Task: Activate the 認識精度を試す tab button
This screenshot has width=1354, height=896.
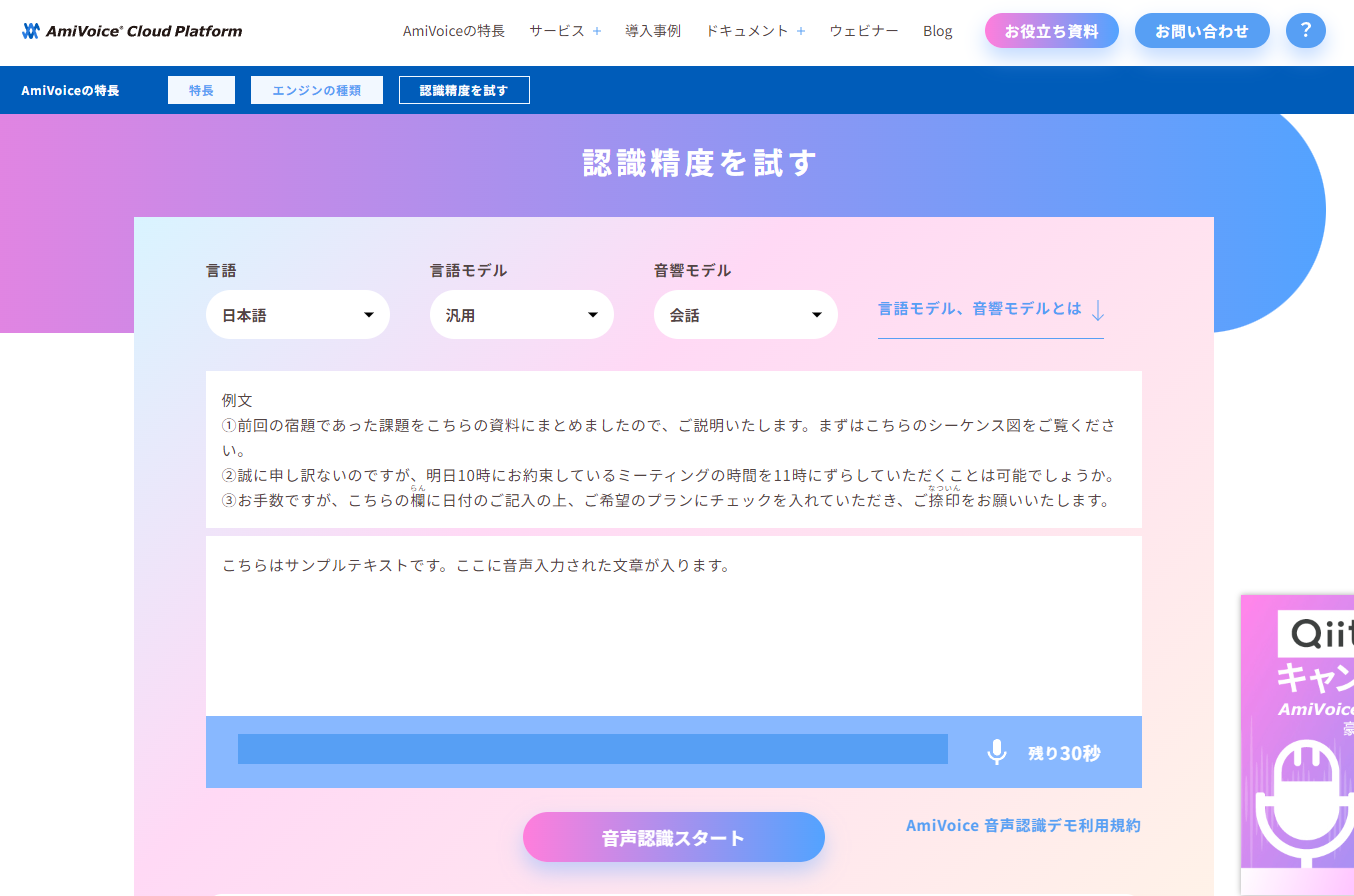Action: (x=464, y=89)
